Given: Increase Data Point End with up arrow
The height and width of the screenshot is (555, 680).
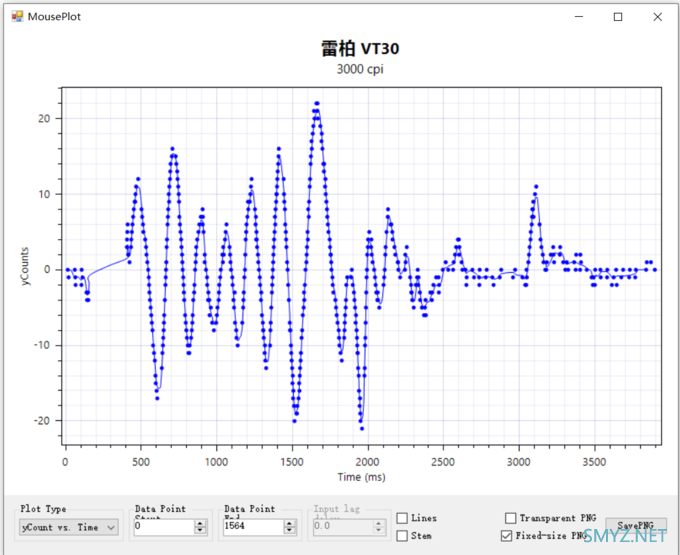Looking at the screenshot, I should coord(289,523).
